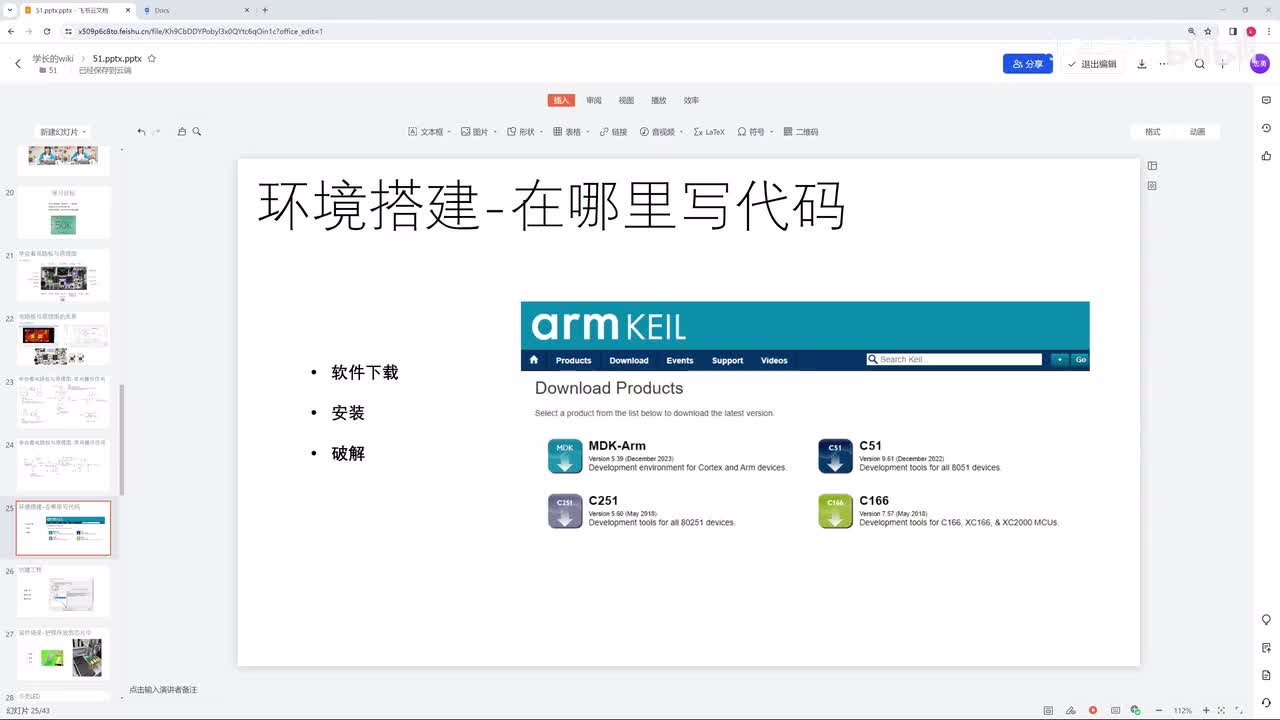Viewport: 1280px width, 720px height.
Task: Click the blue 分享 Share button
Action: click(x=1028, y=64)
